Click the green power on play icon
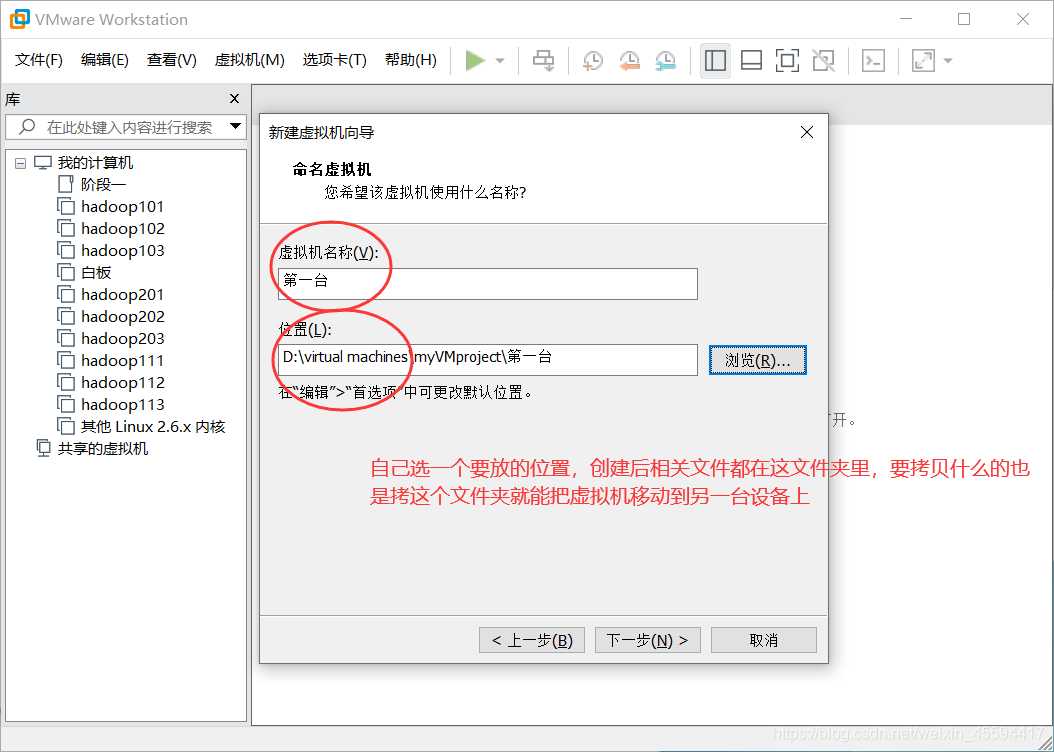 [475, 60]
